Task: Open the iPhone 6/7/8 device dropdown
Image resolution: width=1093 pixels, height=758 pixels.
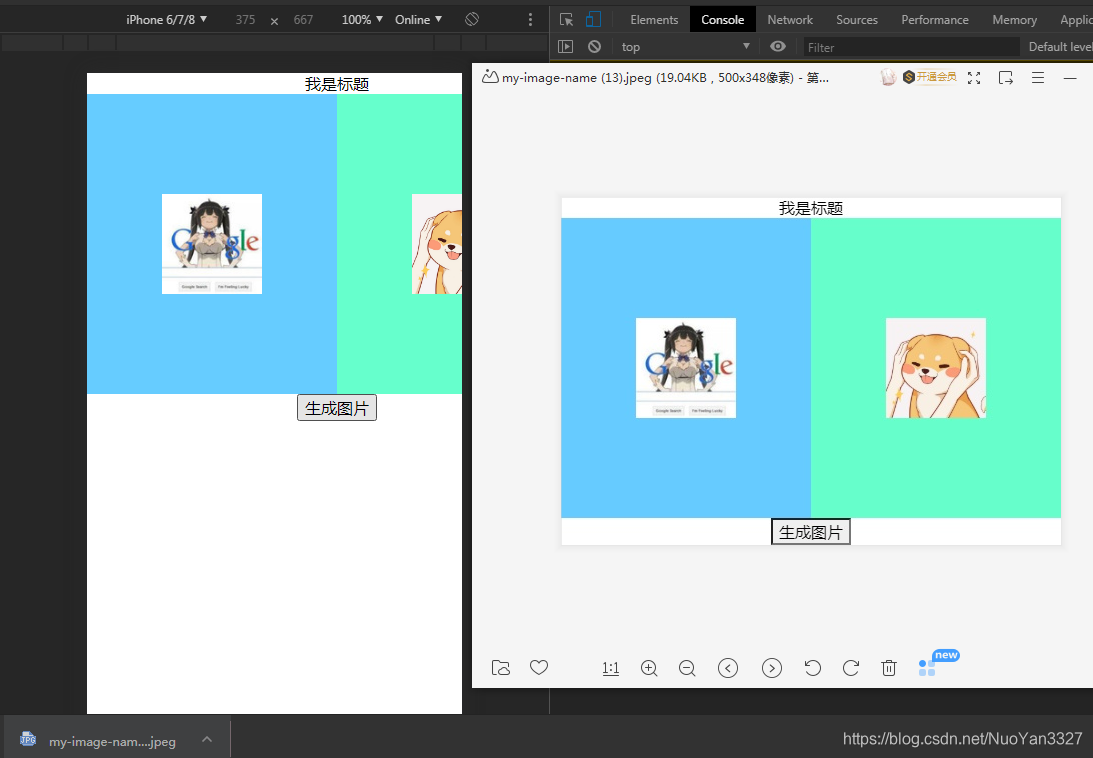Action: point(167,20)
